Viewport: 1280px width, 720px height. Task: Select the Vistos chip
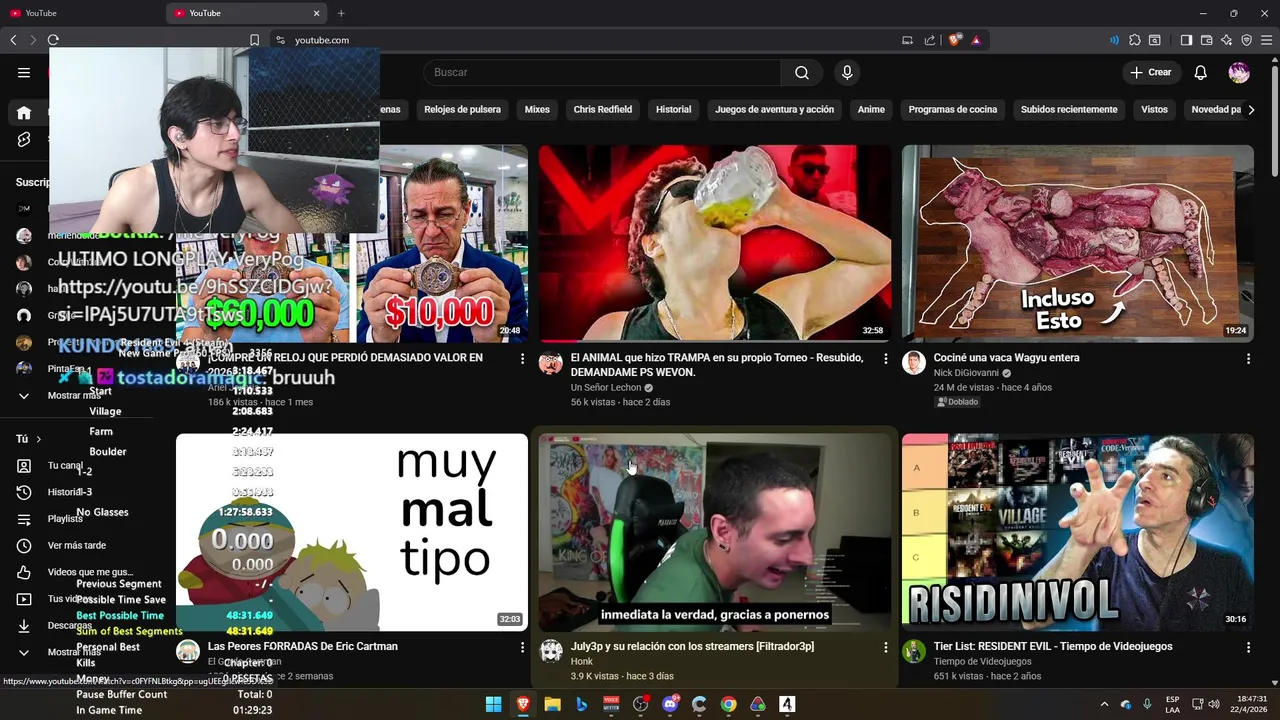tap(1154, 110)
